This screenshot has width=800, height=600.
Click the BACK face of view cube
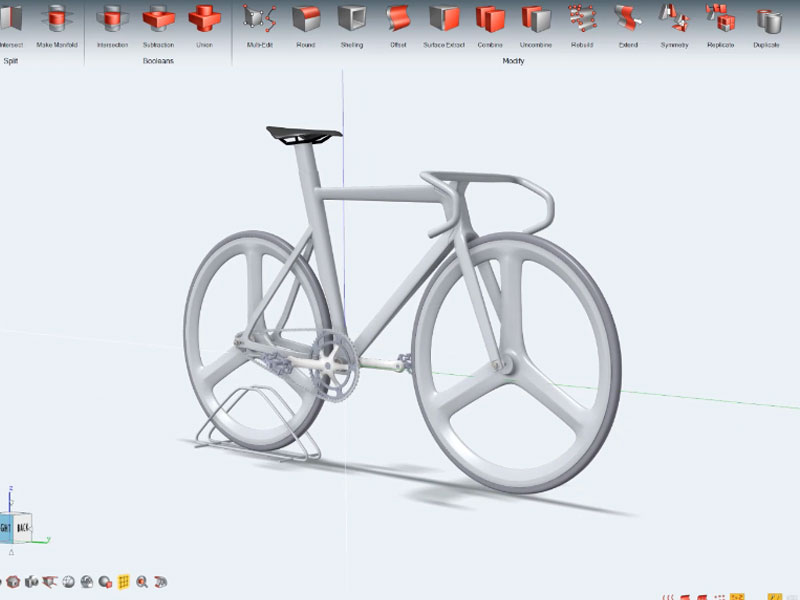click(24, 526)
